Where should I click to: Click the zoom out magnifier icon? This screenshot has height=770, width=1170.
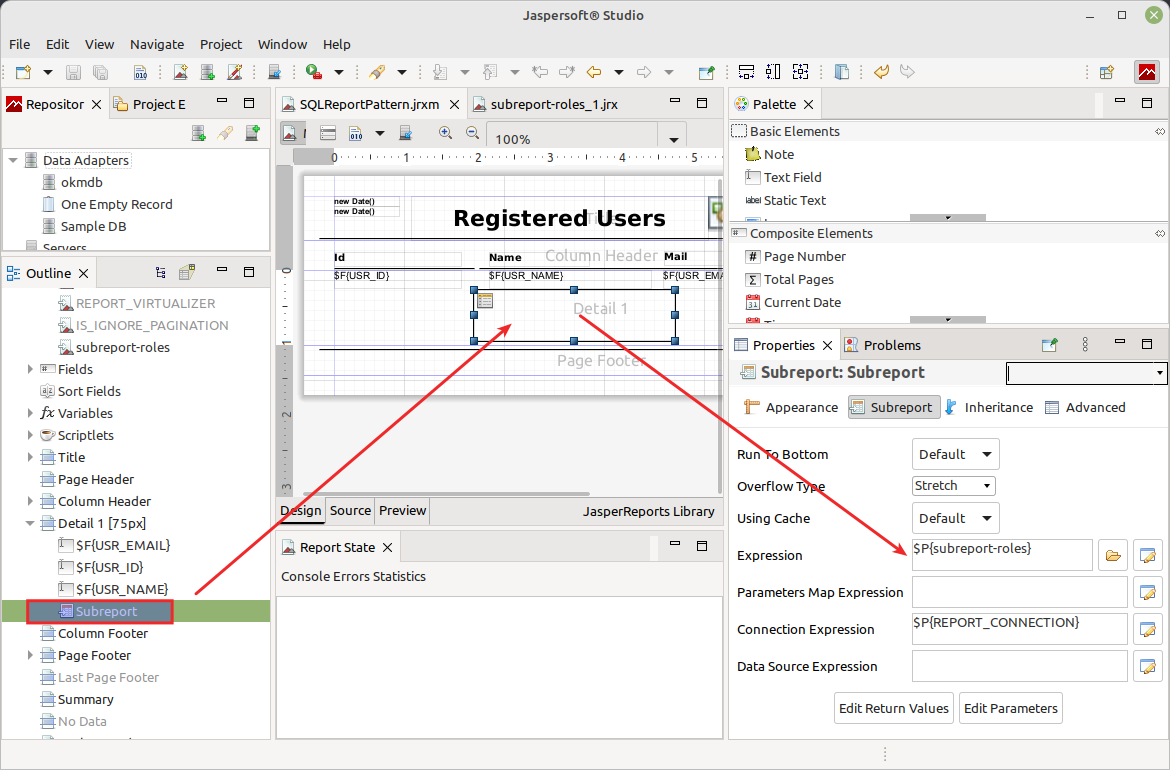point(472,133)
